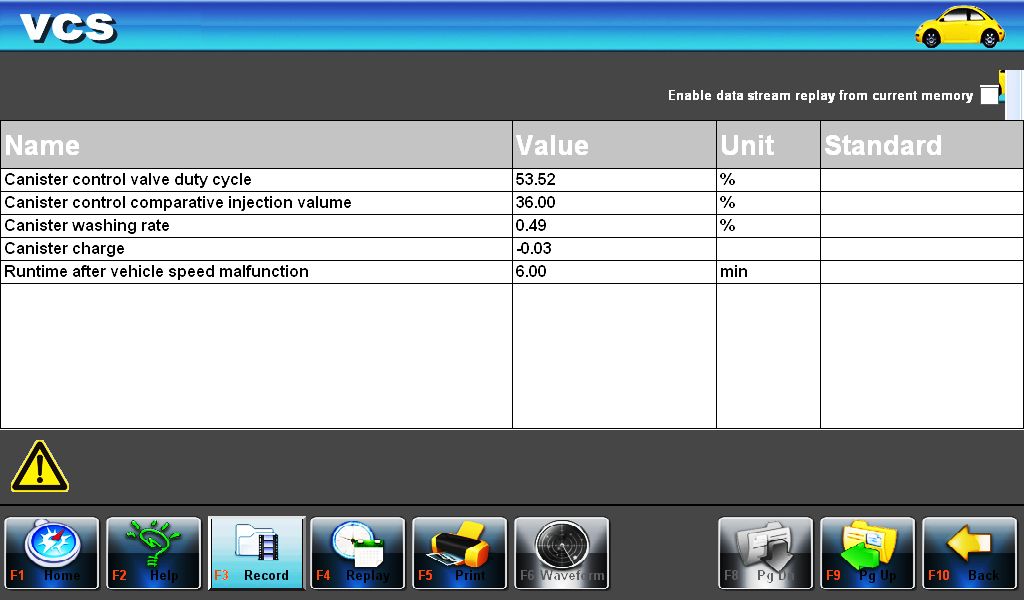Select the Canister charge row
Screen dimensions: 1024x600
[x=512, y=249]
